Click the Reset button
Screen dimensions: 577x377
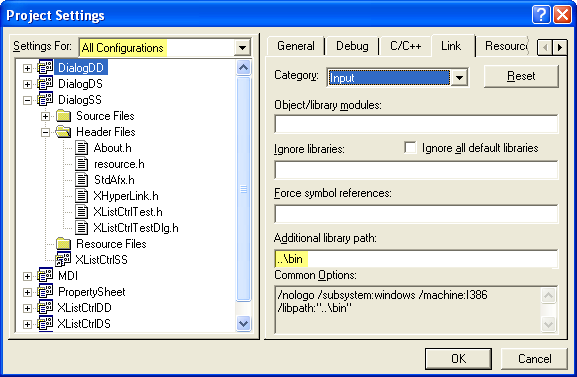click(x=521, y=76)
